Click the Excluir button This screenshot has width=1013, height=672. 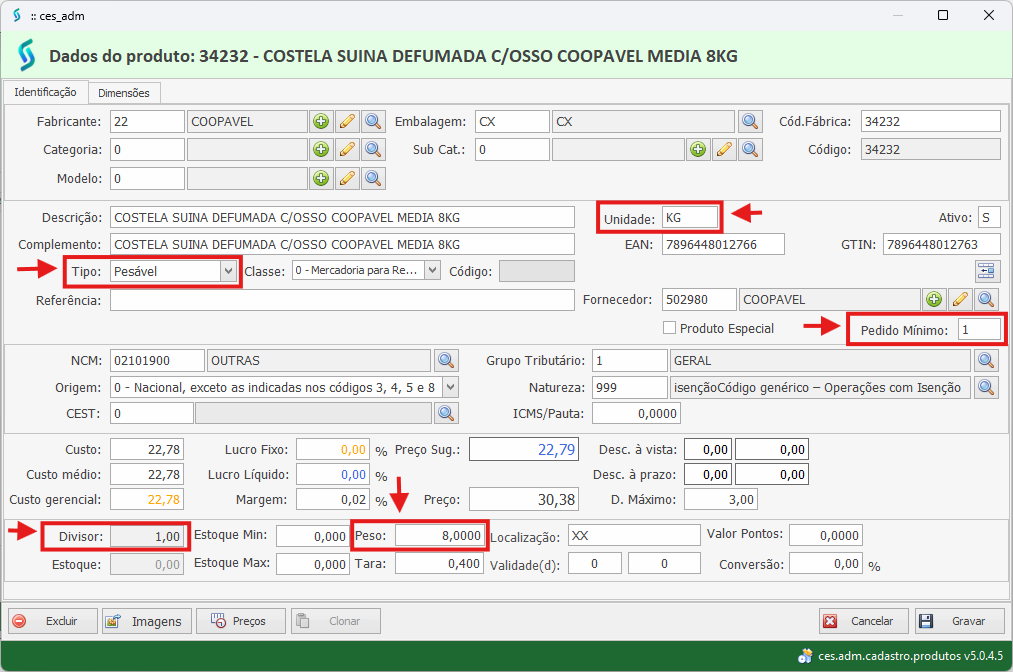(x=53, y=621)
